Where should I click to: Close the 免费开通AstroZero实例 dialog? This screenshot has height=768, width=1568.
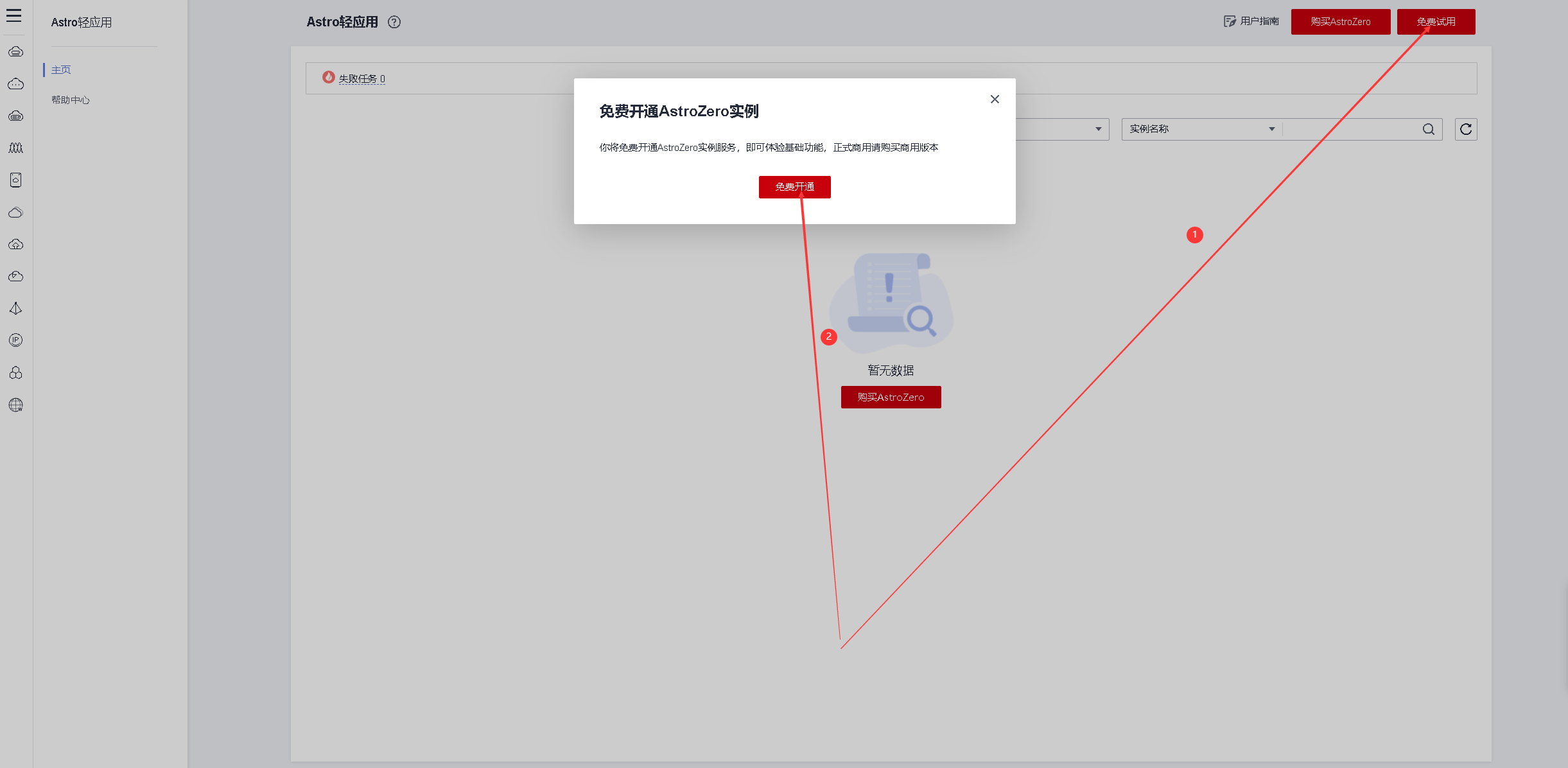click(995, 99)
